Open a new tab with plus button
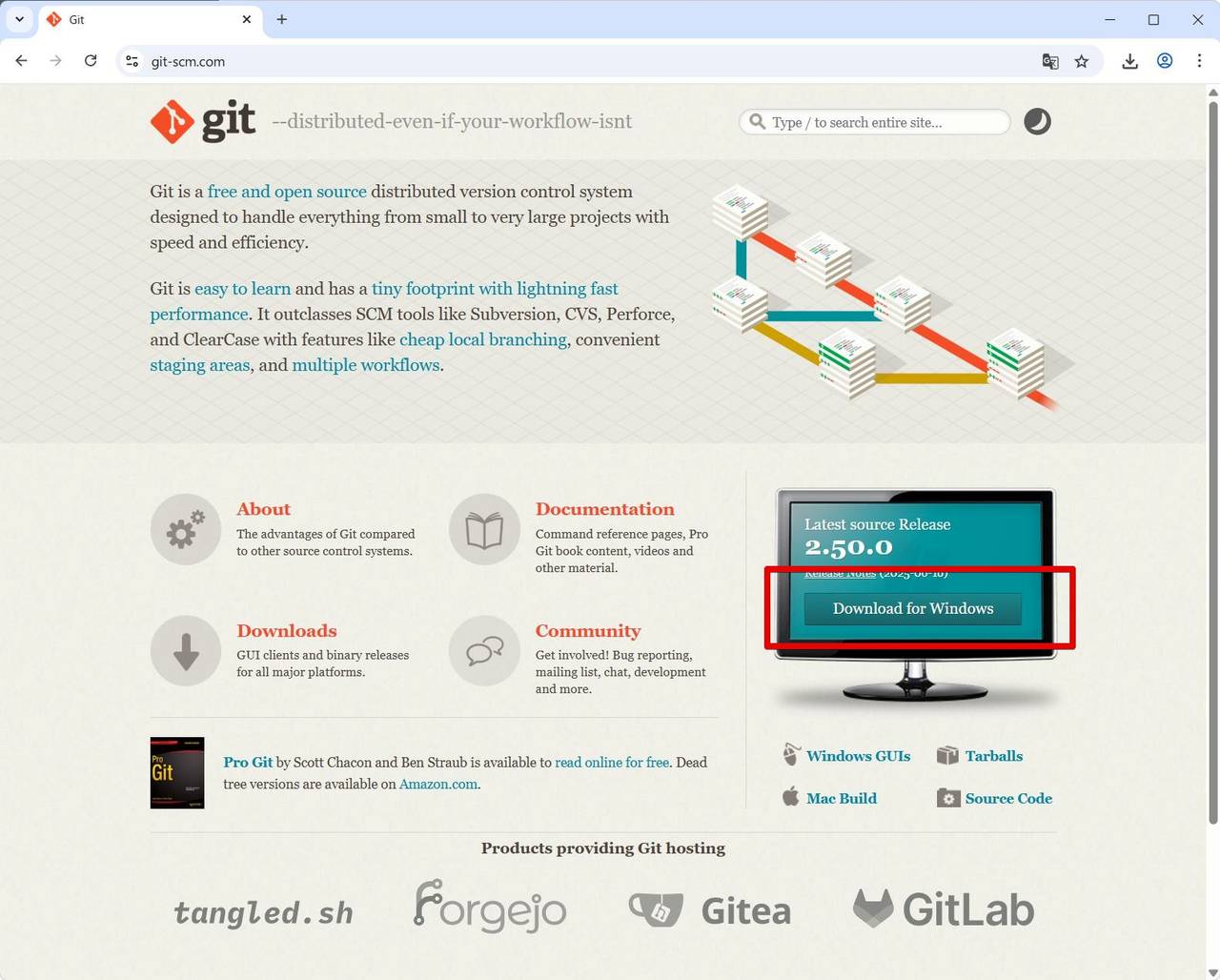Image resolution: width=1220 pixels, height=980 pixels. [x=281, y=19]
